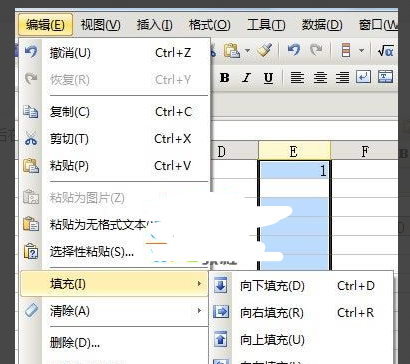Expand the 清除(A) submenu

coord(114,311)
